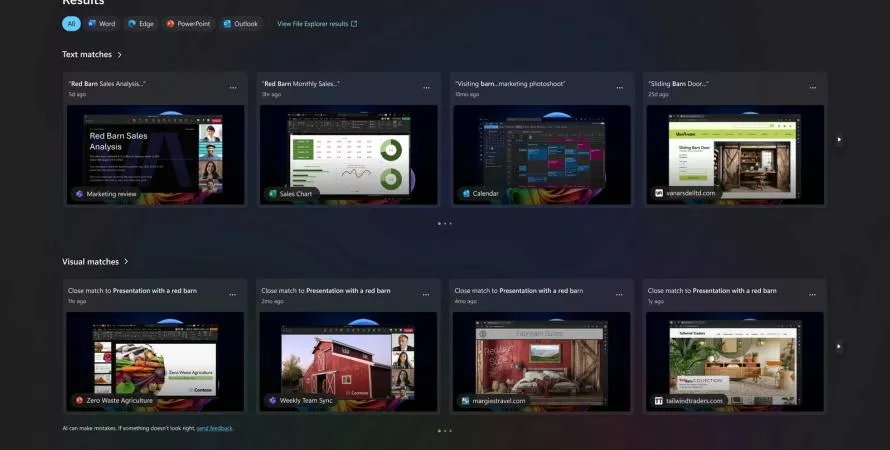Filter results by Word
This screenshot has height=450, width=890.
(102, 24)
